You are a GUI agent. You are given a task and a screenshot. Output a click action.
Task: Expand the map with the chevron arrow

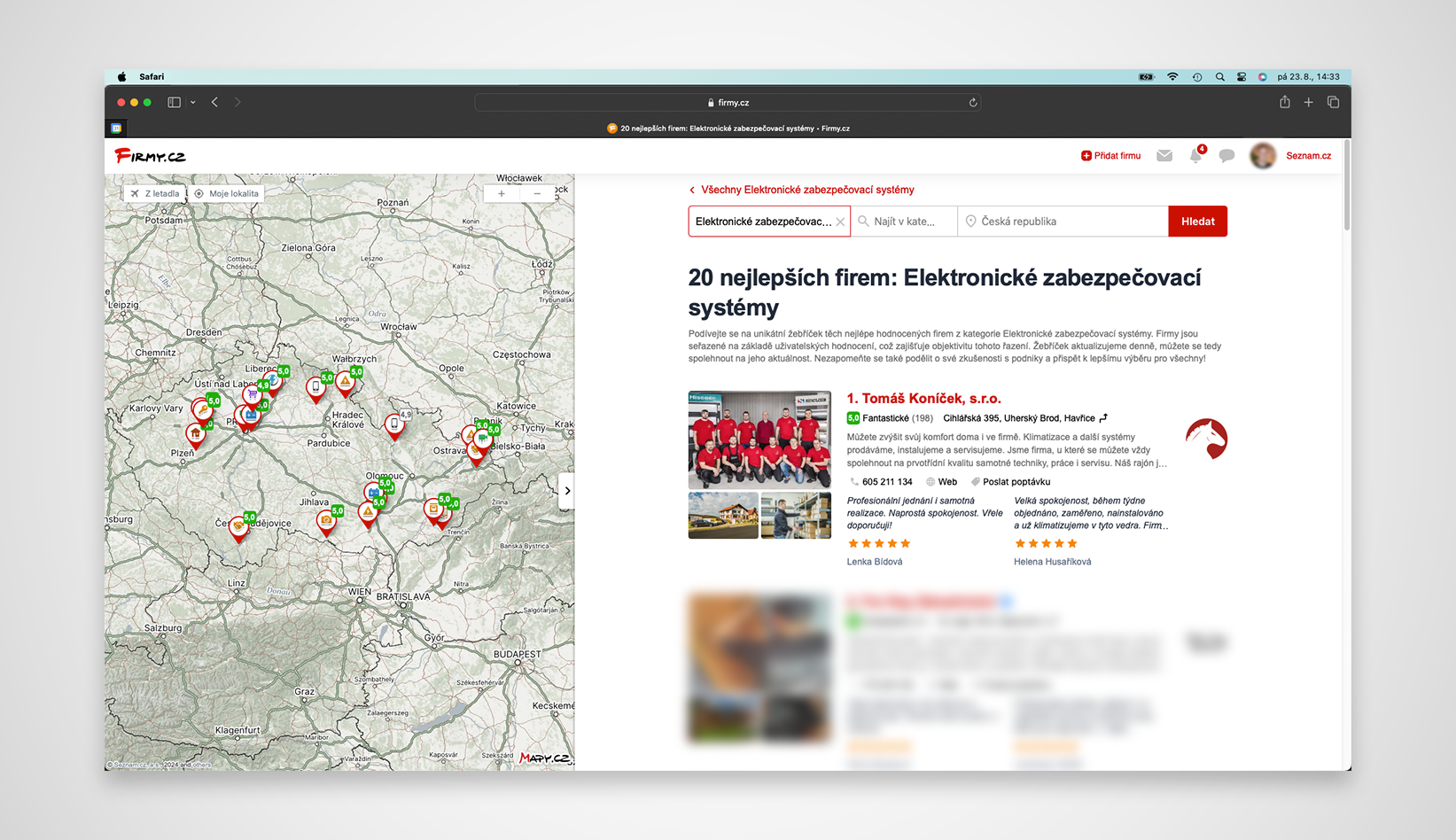pyautogui.click(x=567, y=491)
